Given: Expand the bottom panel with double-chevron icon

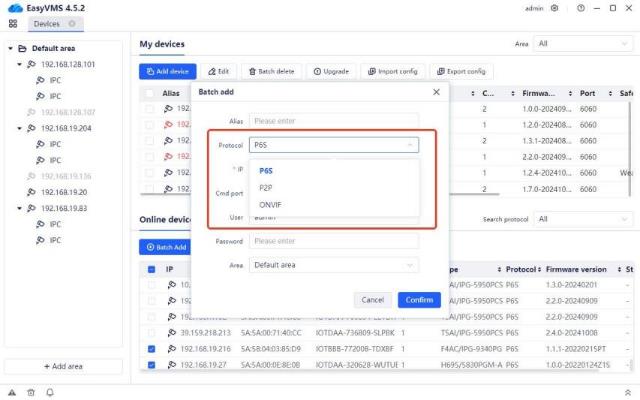Looking at the screenshot, I should [625, 391].
